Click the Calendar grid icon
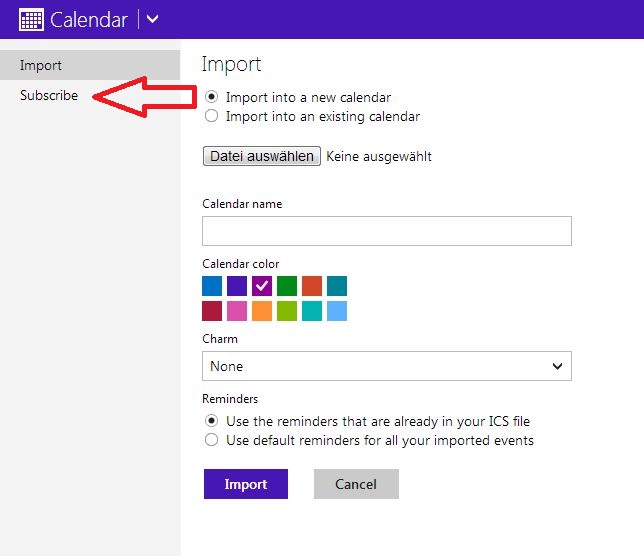This screenshot has height=556, width=644. pos(31,19)
